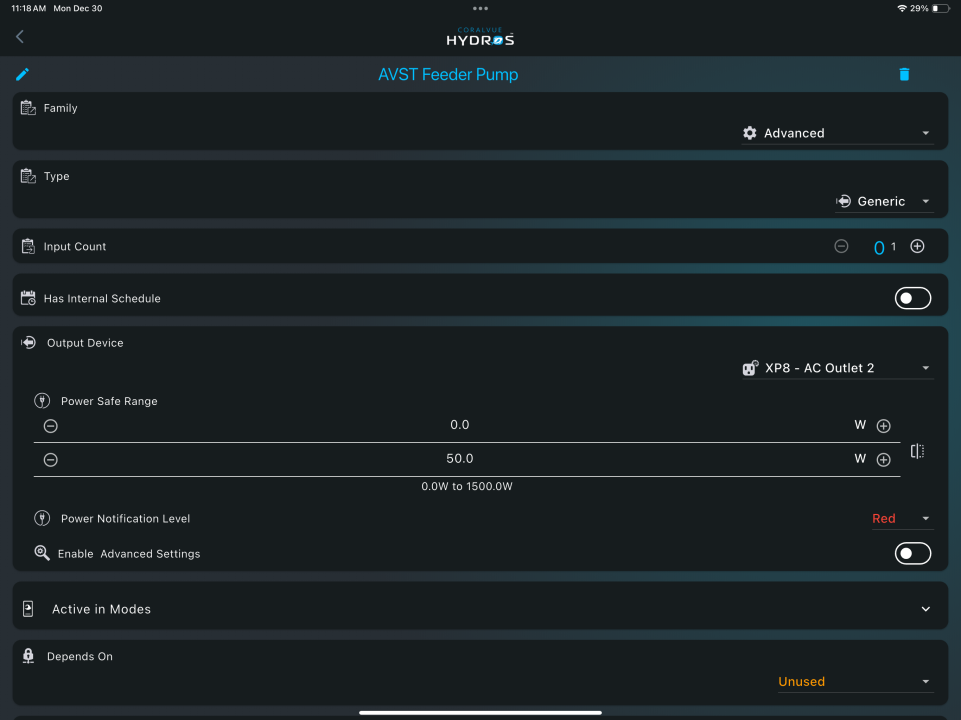
Task: Click minus icon for 0.0 W minimum
Action: [51, 426]
